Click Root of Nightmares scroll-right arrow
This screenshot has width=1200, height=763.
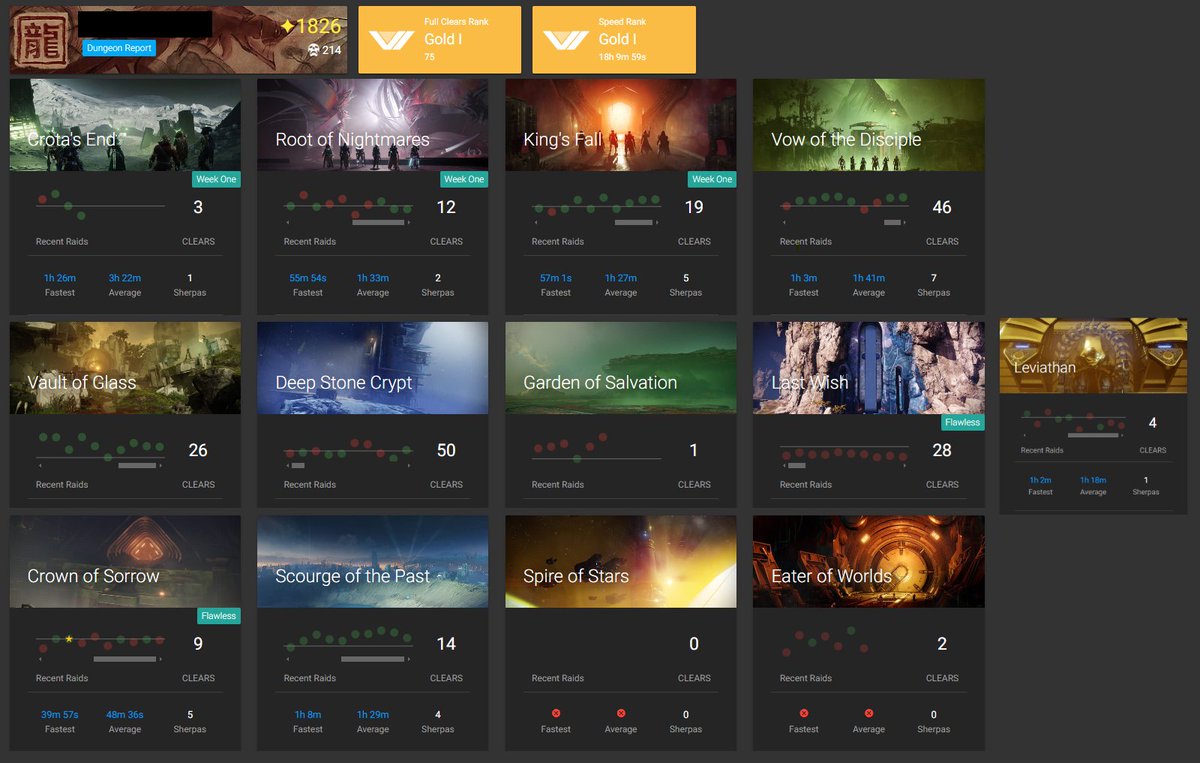point(411,222)
